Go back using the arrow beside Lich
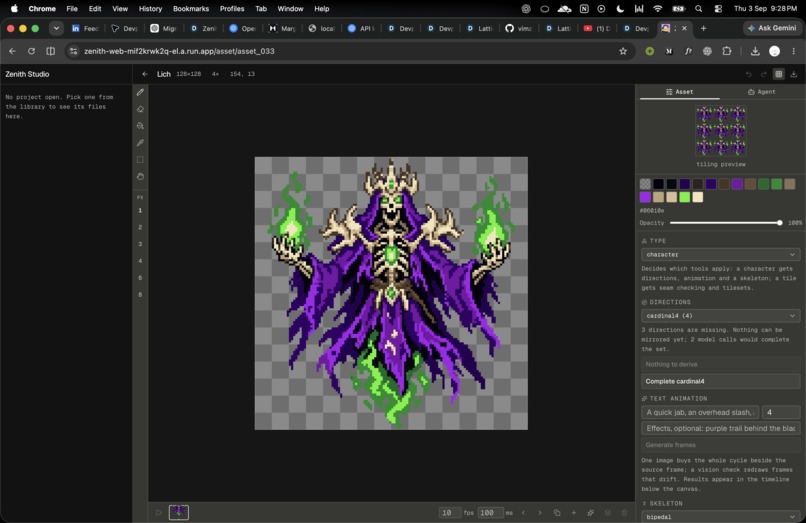The height and width of the screenshot is (523, 806). [145, 74]
